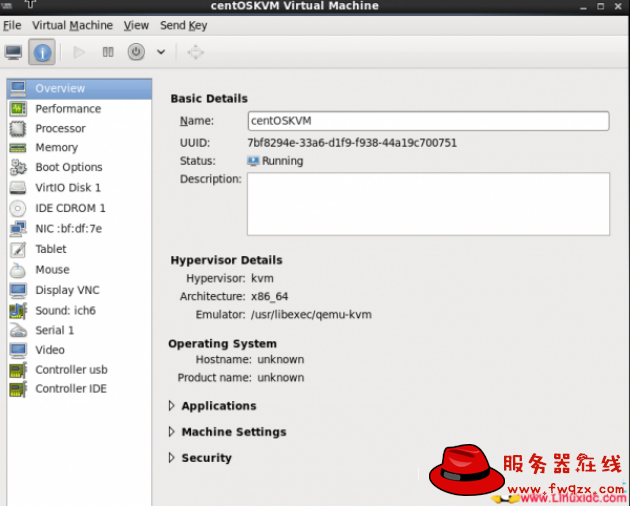Open the View menu
The height and width of the screenshot is (506, 630).
click(136, 25)
